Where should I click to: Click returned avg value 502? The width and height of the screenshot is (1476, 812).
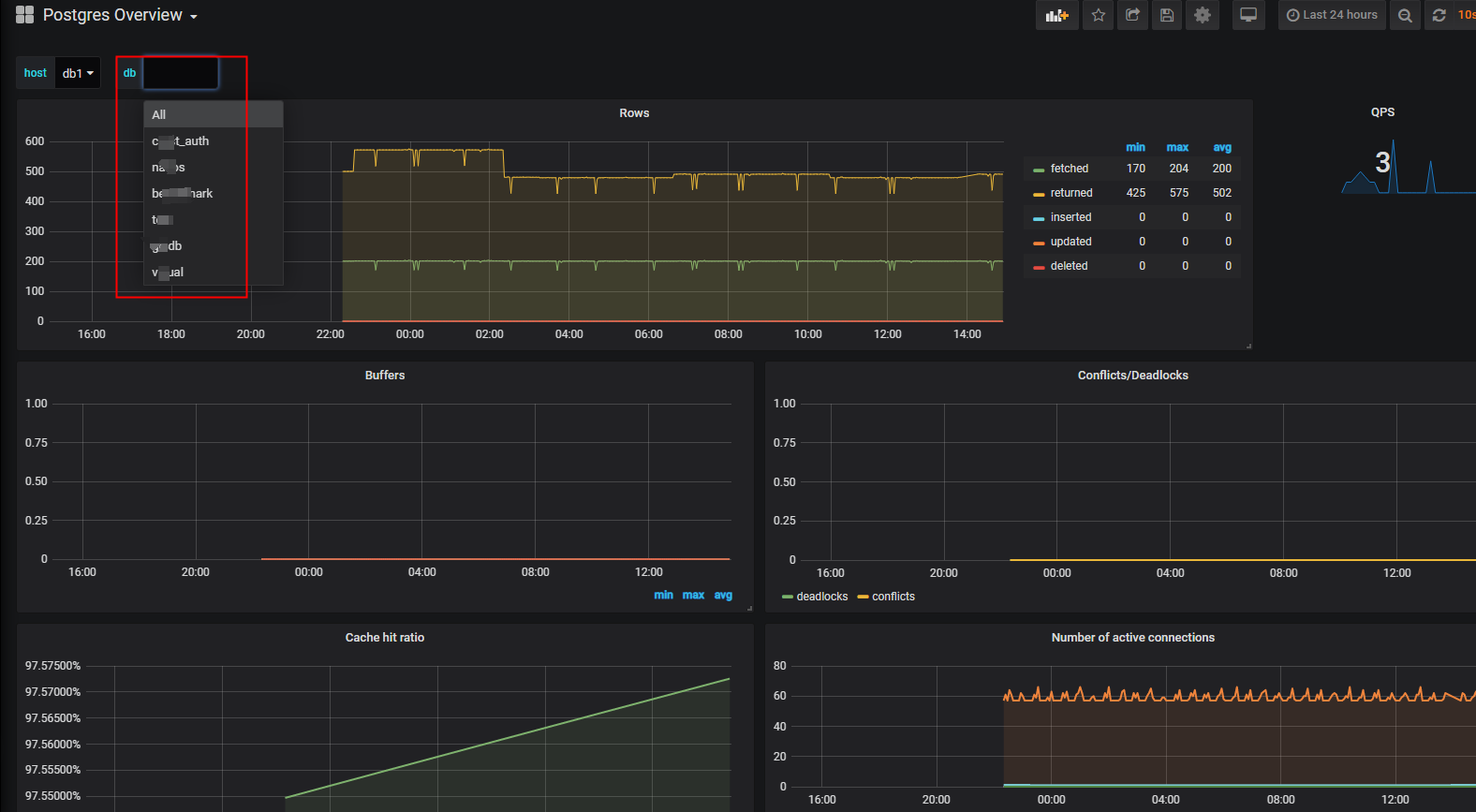(x=1222, y=193)
